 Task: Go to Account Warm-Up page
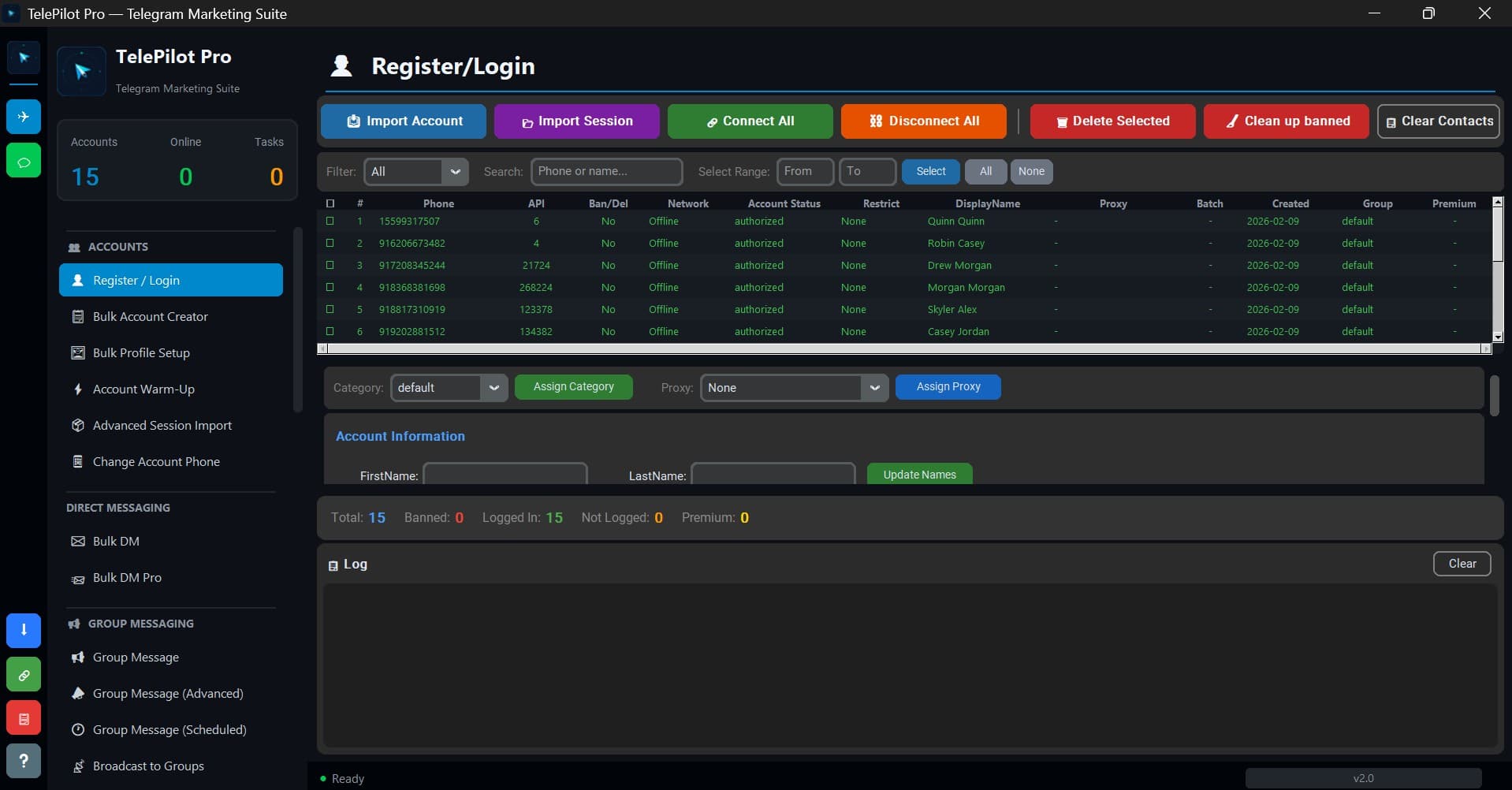[x=171, y=389]
